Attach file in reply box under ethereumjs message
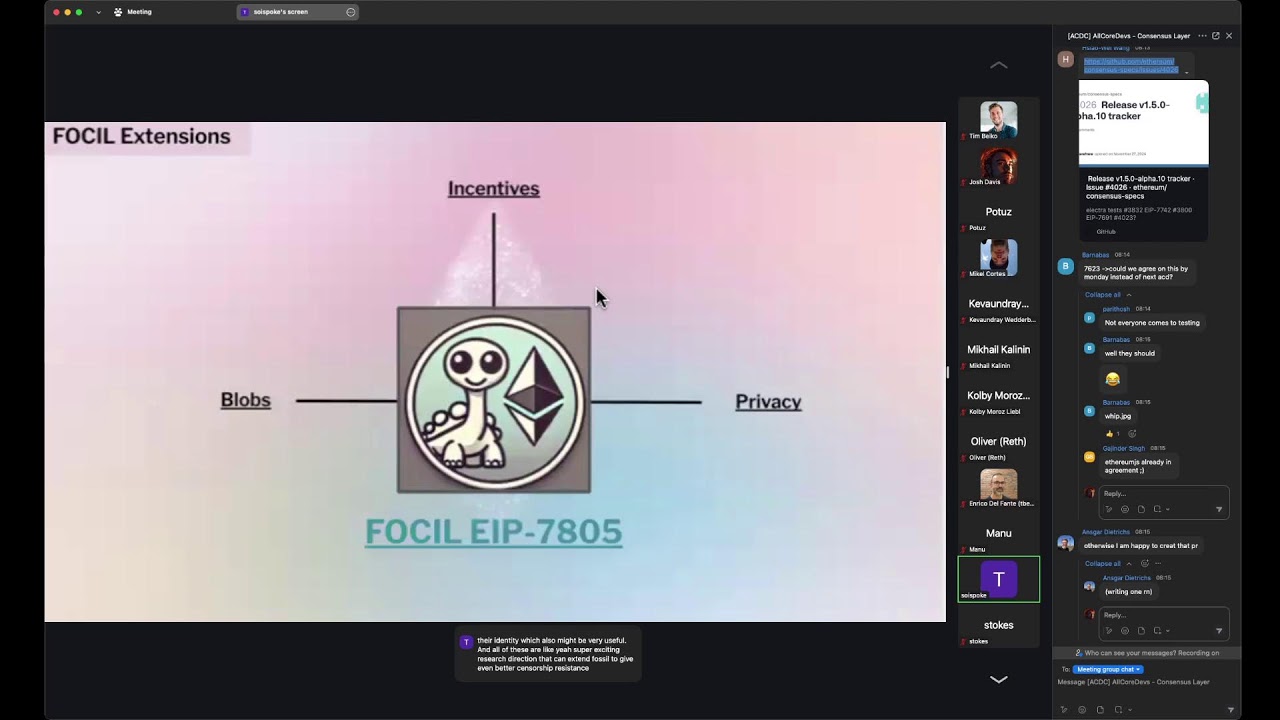 pyautogui.click(x=1141, y=509)
